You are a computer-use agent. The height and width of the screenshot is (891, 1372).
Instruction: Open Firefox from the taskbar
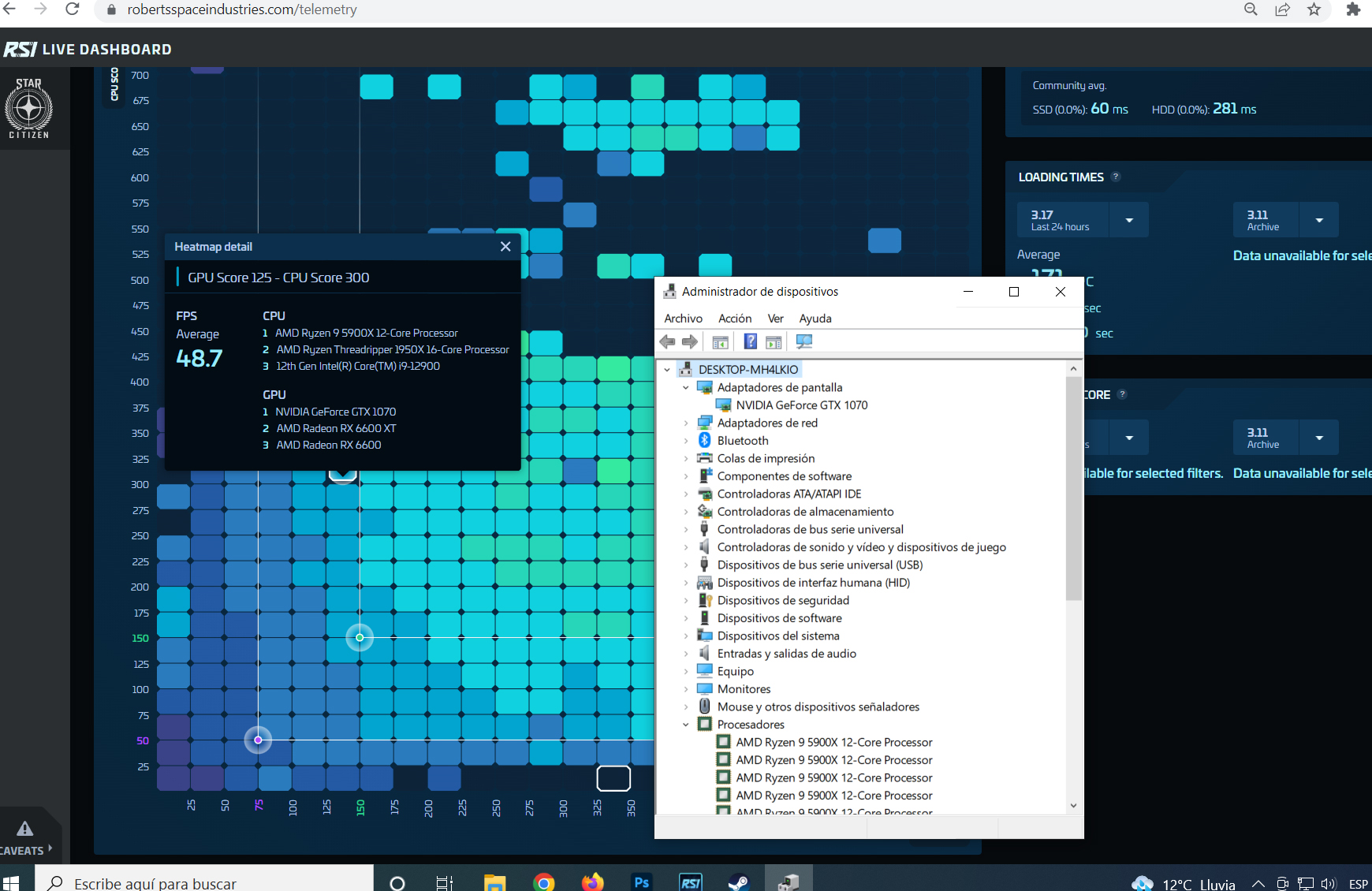point(592,882)
